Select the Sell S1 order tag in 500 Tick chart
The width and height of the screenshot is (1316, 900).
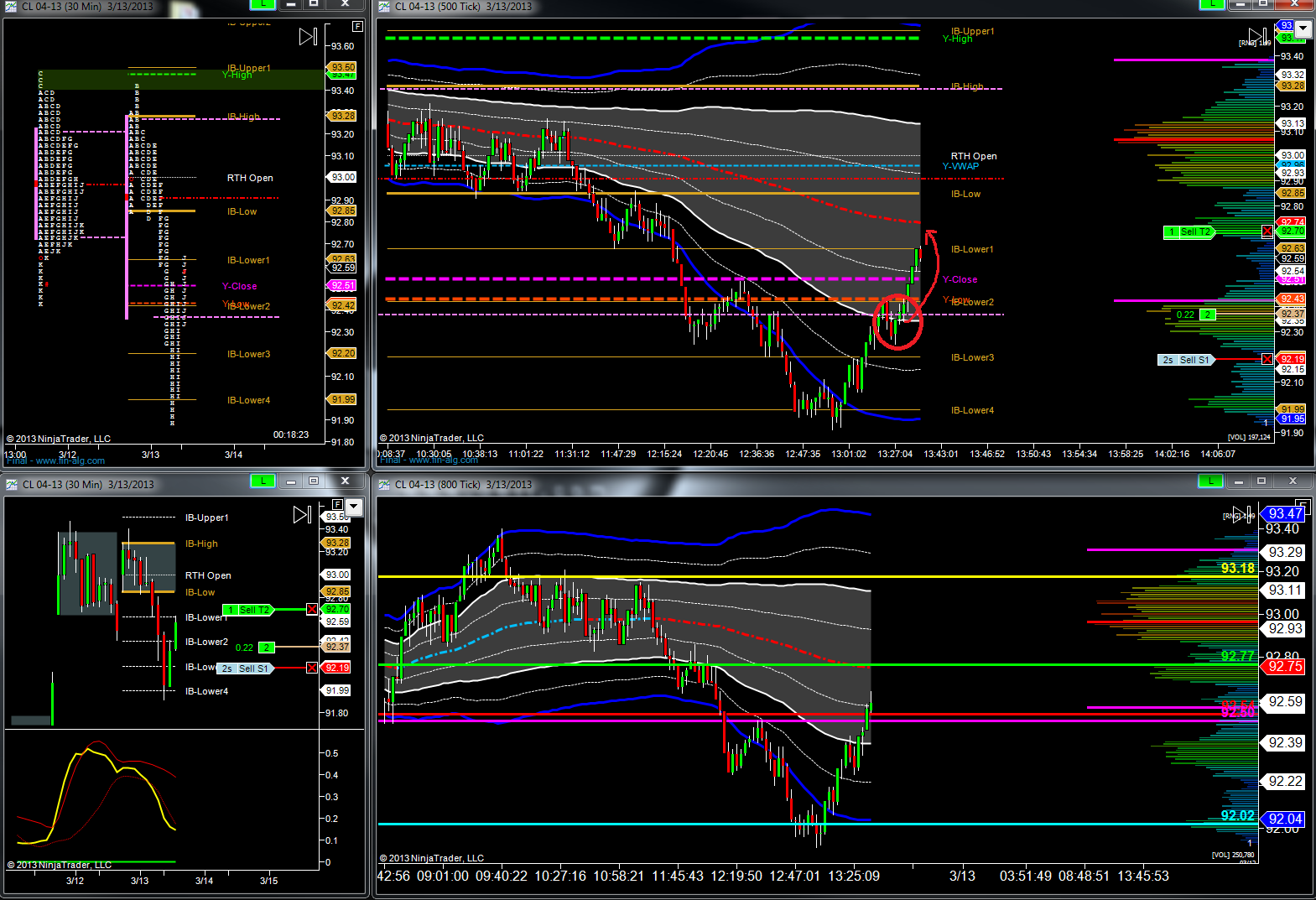(x=1186, y=360)
